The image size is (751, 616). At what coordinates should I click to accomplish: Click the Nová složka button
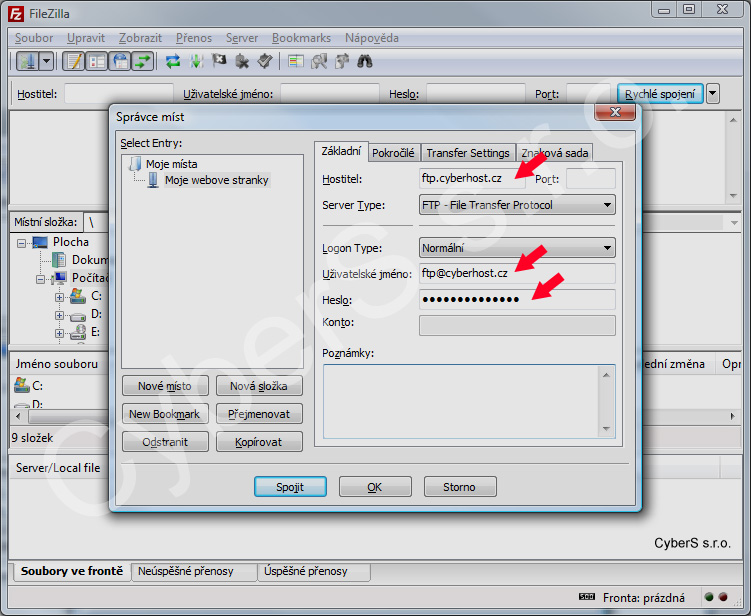[259, 386]
